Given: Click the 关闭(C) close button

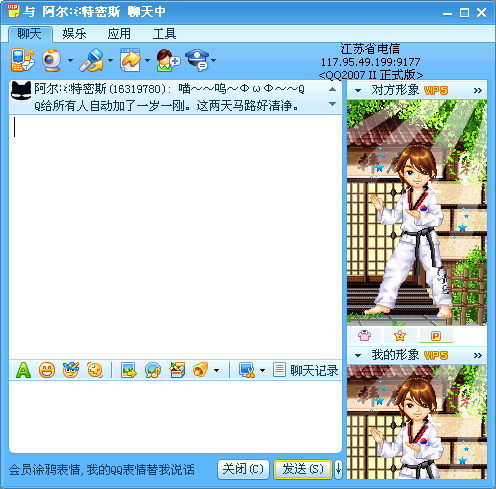Looking at the screenshot, I should pos(243,469).
